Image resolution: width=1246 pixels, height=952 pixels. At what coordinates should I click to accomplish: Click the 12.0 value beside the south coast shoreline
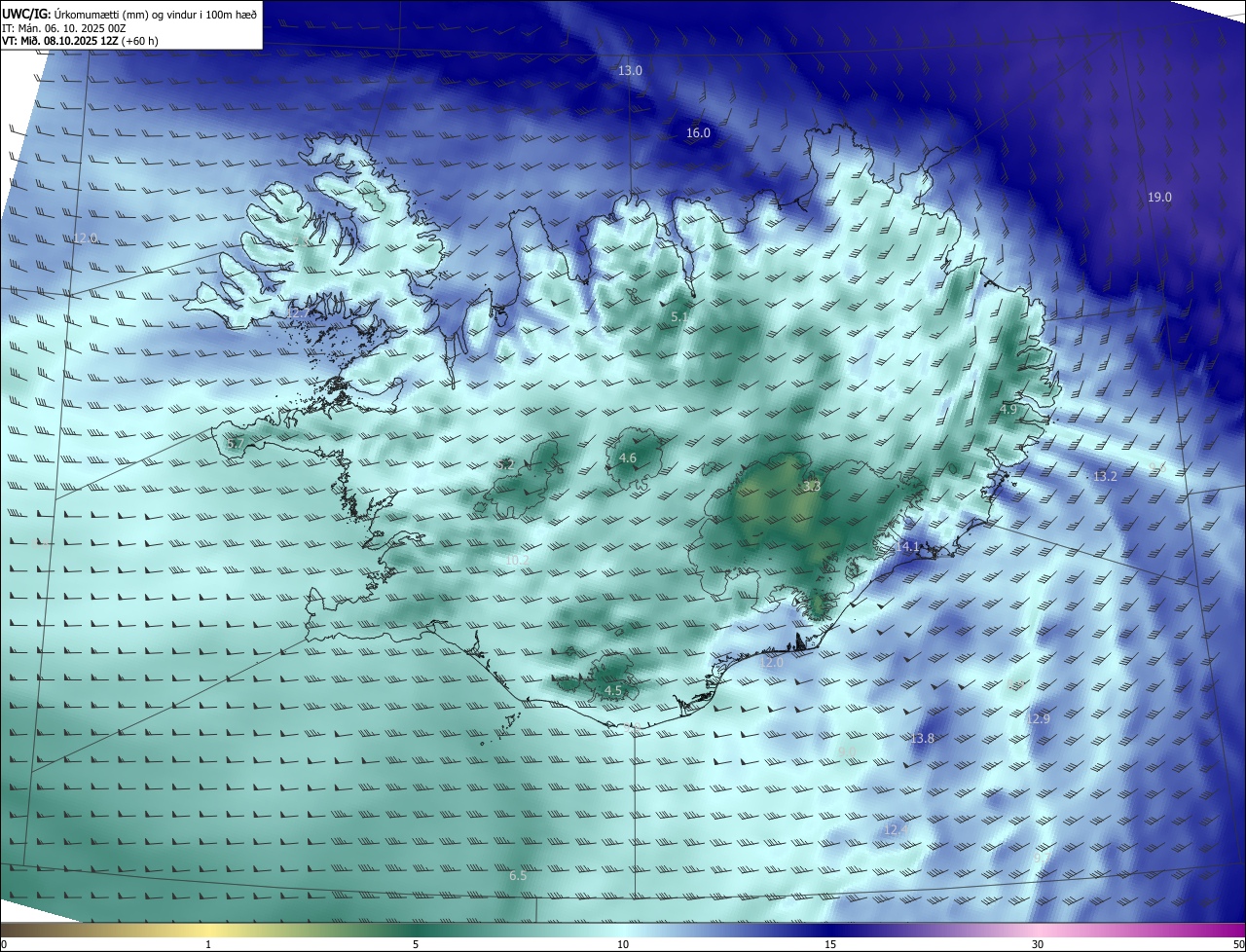pos(771,663)
